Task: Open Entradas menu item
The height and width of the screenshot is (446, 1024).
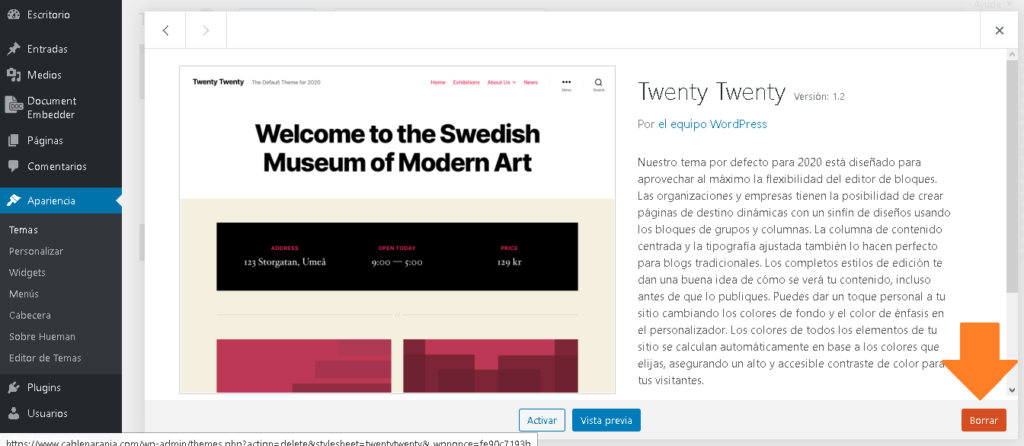Action: click(x=47, y=49)
